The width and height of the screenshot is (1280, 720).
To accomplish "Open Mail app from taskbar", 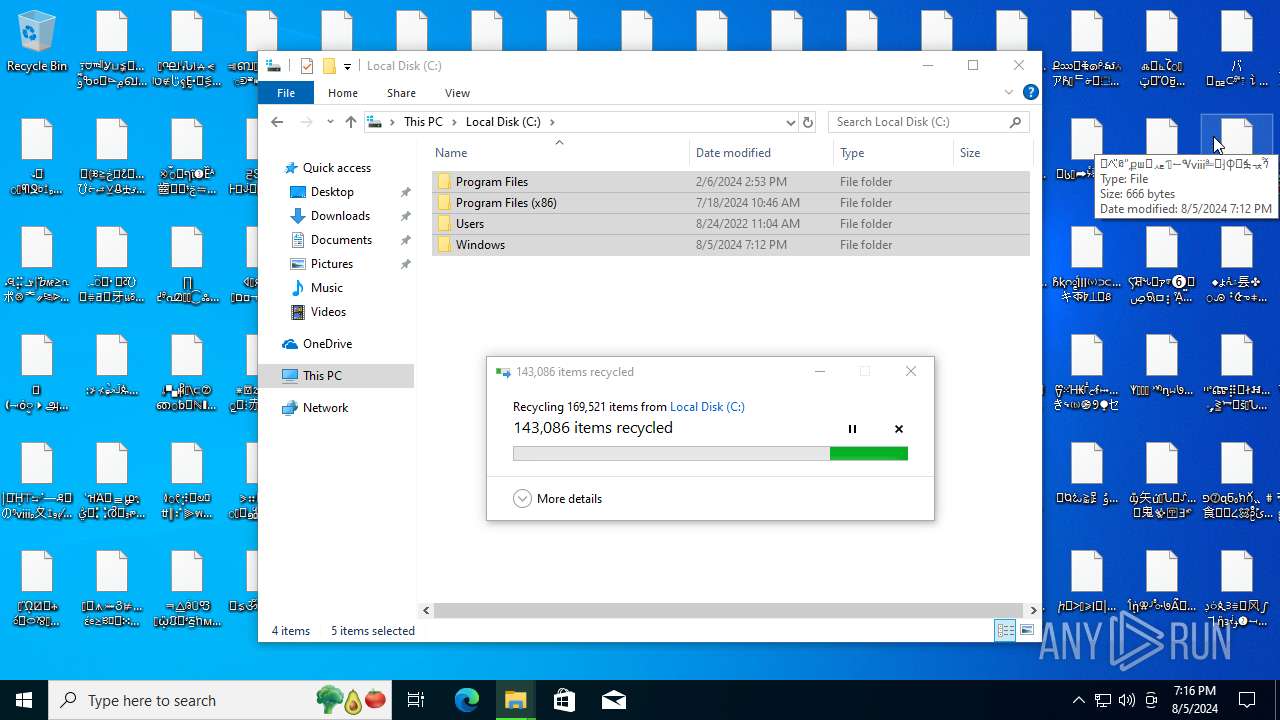I will [x=613, y=700].
